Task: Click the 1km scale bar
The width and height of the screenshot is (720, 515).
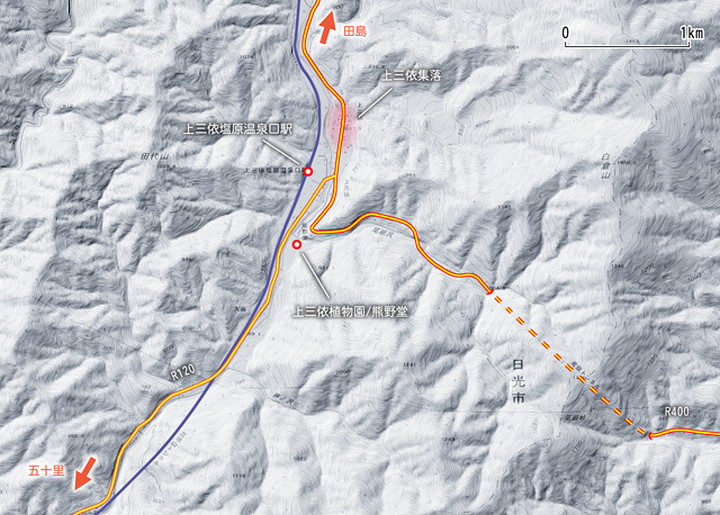Action: coord(627,44)
